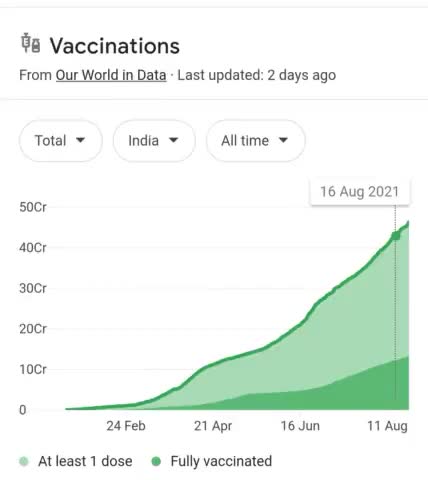This screenshot has height=480, width=428.
Task: Expand the Total metric dropdown
Action: [60, 141]
